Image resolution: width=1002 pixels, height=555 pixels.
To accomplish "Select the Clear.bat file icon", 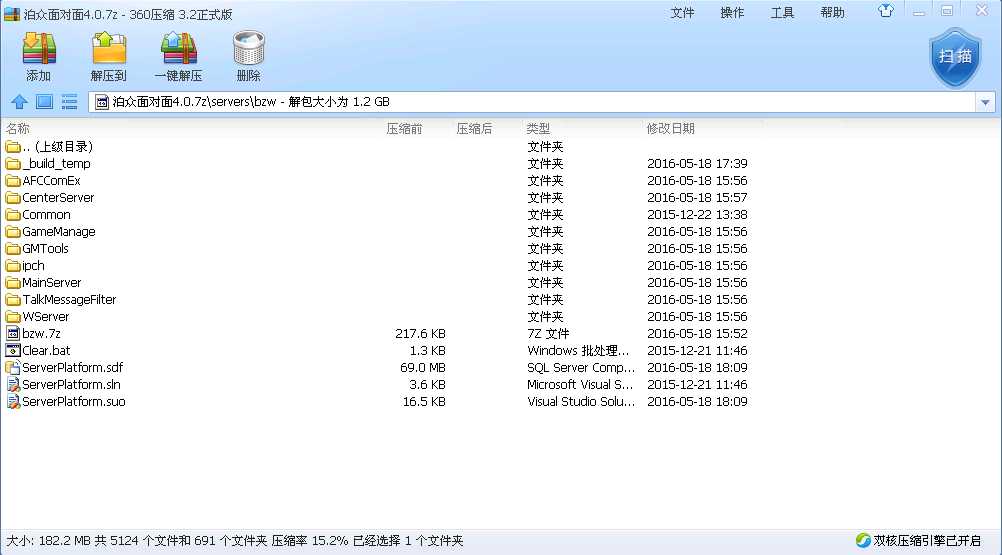I will [13, 351].
